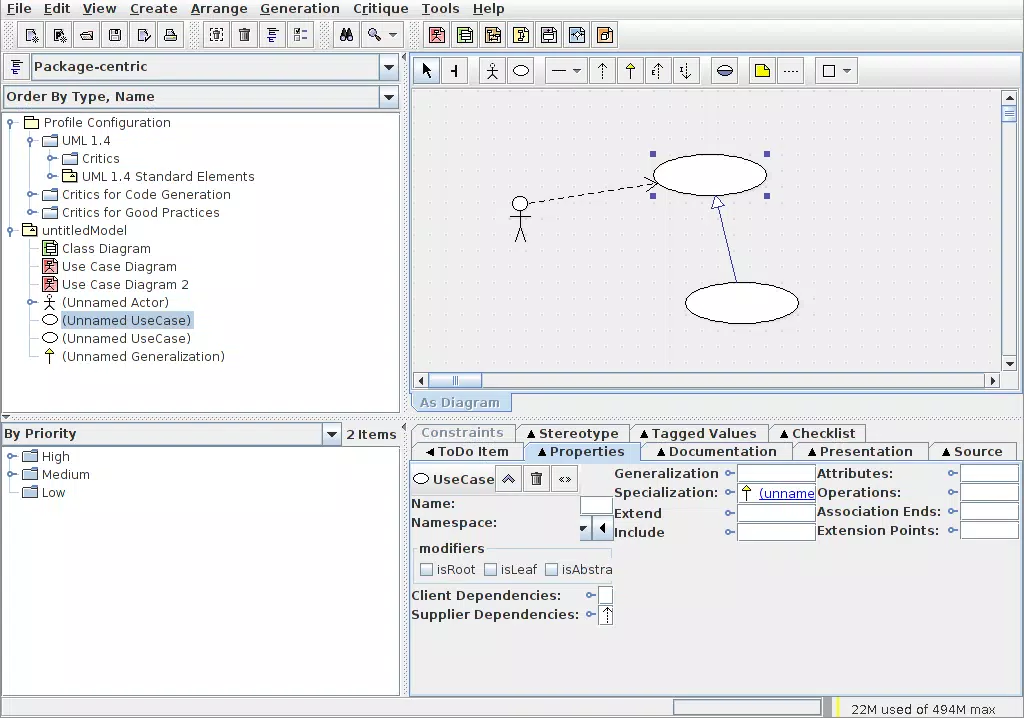
Task: Select the Include relationship tool
Action: [x=686, y=71]
